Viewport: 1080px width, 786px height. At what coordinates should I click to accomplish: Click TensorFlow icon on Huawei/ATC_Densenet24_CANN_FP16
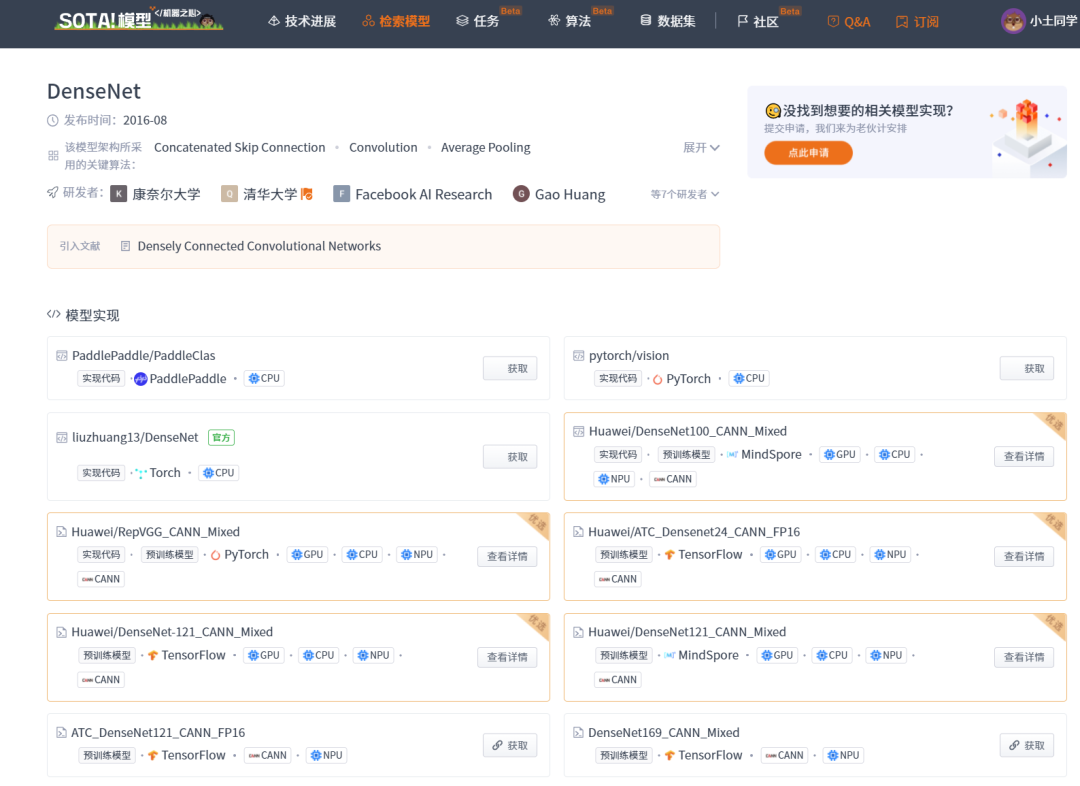pos(669,555)
